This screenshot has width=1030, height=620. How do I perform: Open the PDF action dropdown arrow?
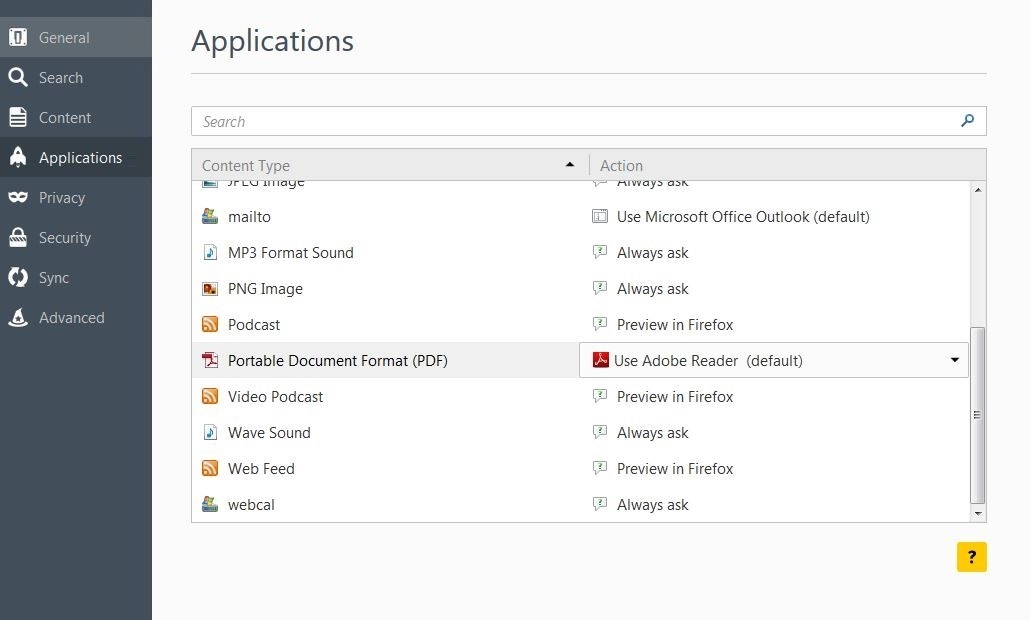click(954, 360)
